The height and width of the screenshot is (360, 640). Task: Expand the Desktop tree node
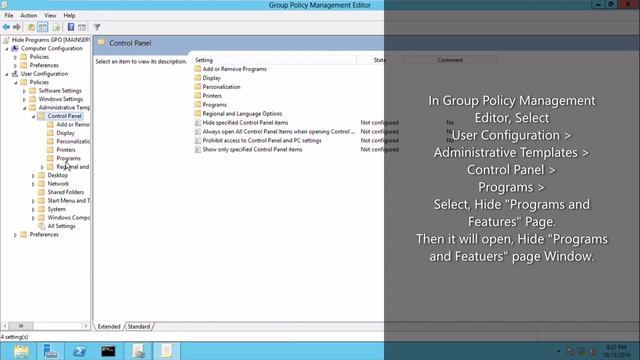(x=33, y=176)
